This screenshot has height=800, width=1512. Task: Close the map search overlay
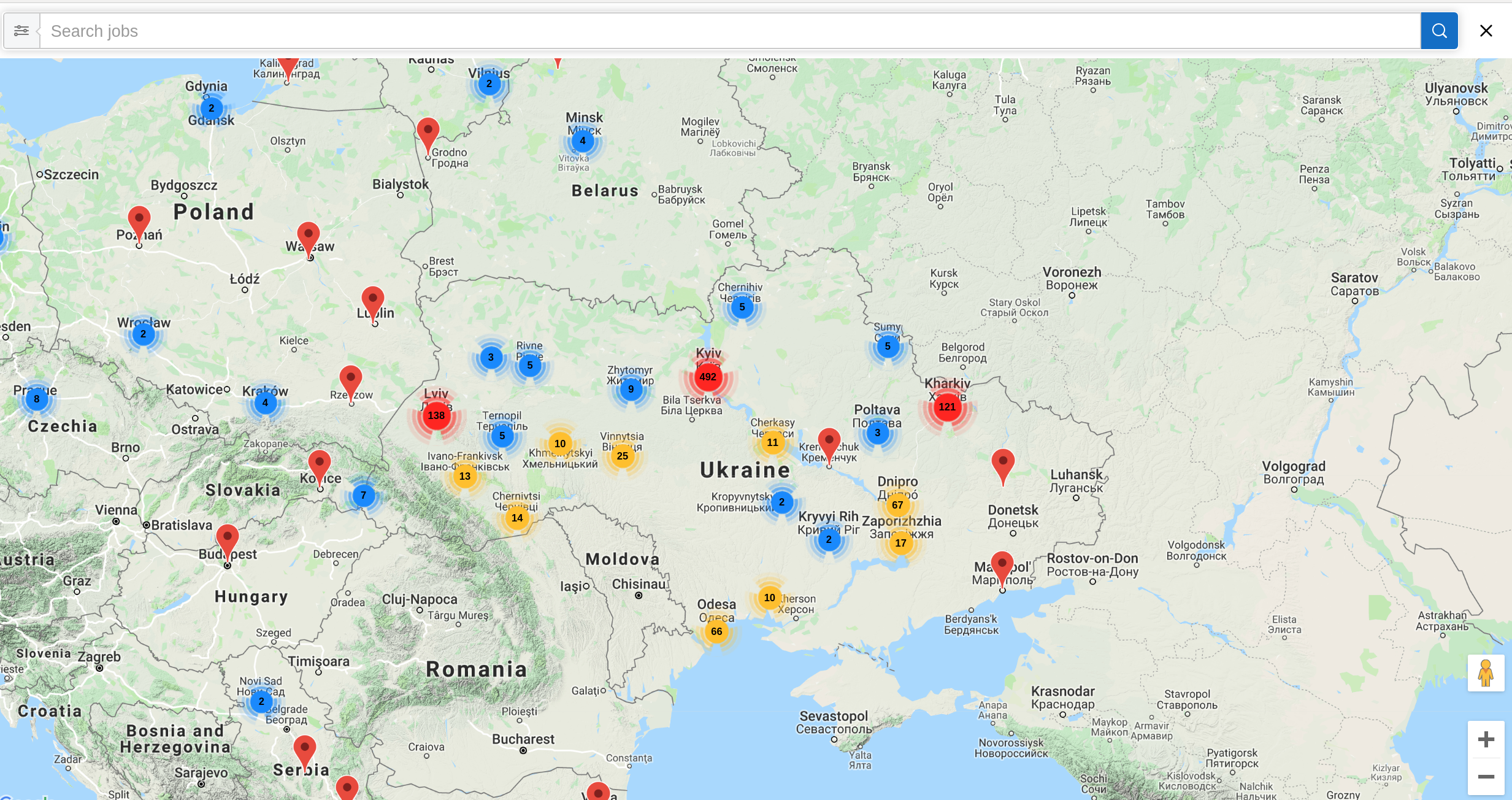[x=1486, y=31]
